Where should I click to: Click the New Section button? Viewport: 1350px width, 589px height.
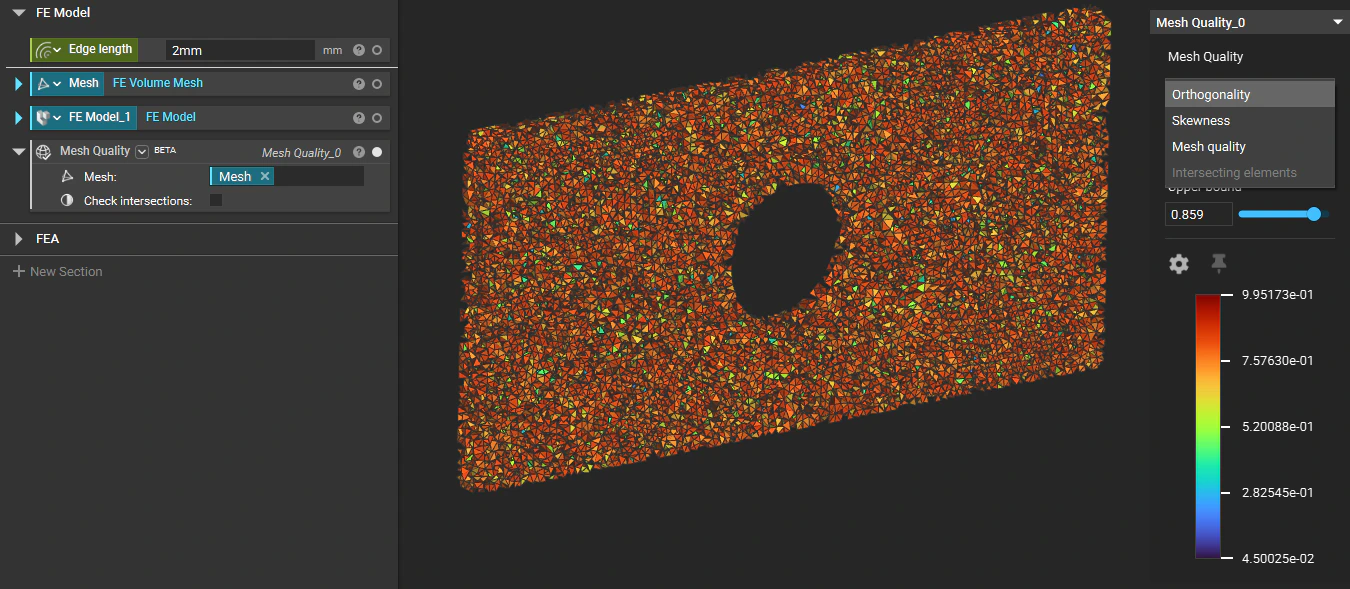coord(57,271)
